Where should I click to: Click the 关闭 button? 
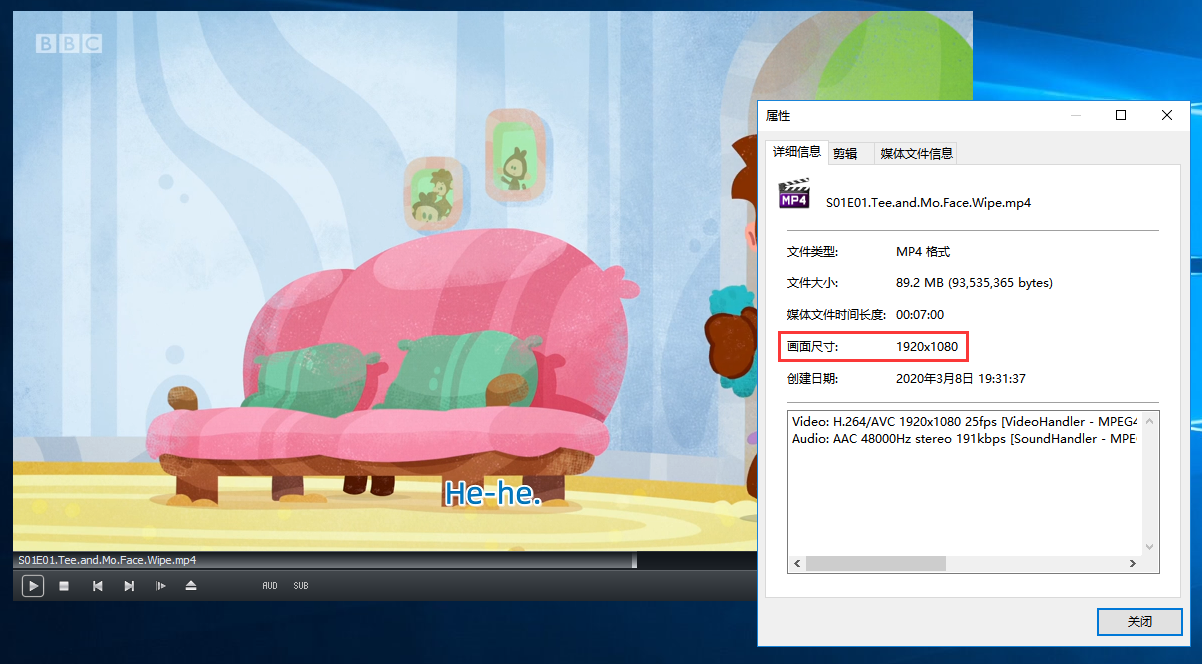tap(1139, 621)
